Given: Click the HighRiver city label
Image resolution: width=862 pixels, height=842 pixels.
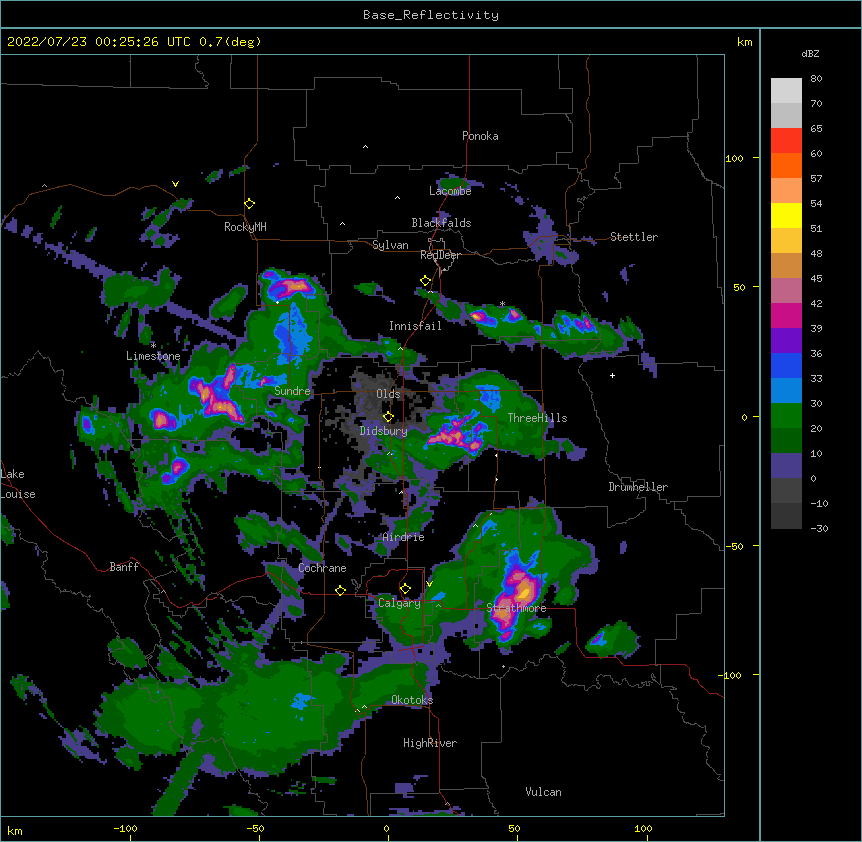Looking at the screenshot, I should 430,743.
